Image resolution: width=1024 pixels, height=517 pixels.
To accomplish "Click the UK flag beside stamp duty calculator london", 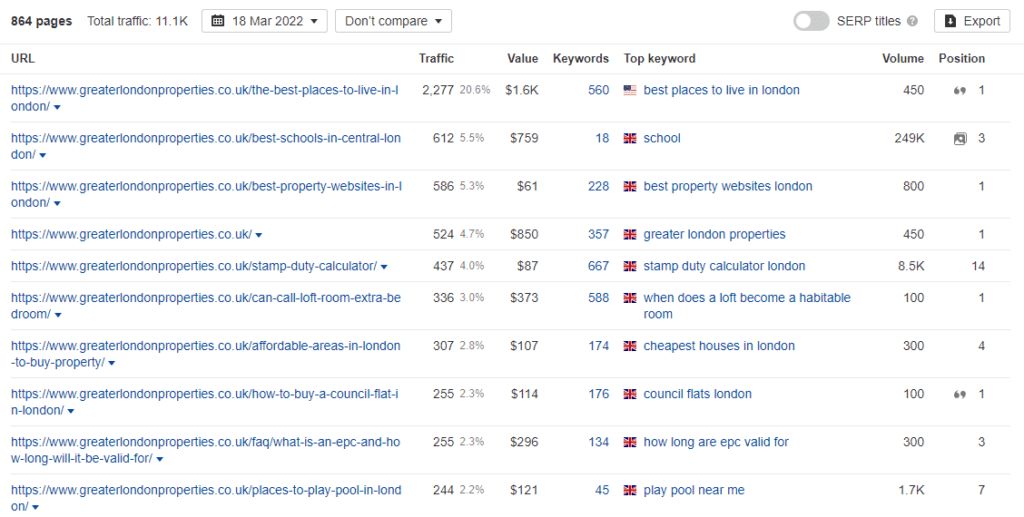I will tap(630, 266).
